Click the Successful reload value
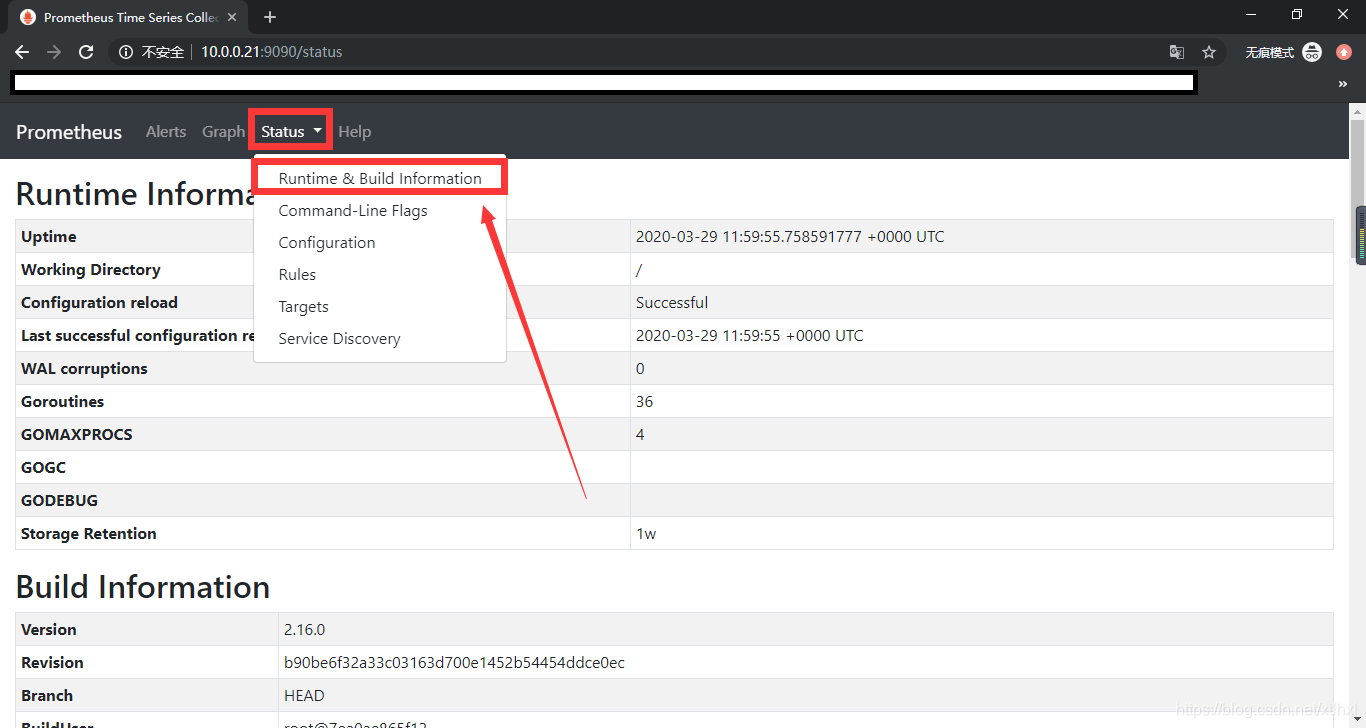Screen dimensions: 1366x728 672,302
